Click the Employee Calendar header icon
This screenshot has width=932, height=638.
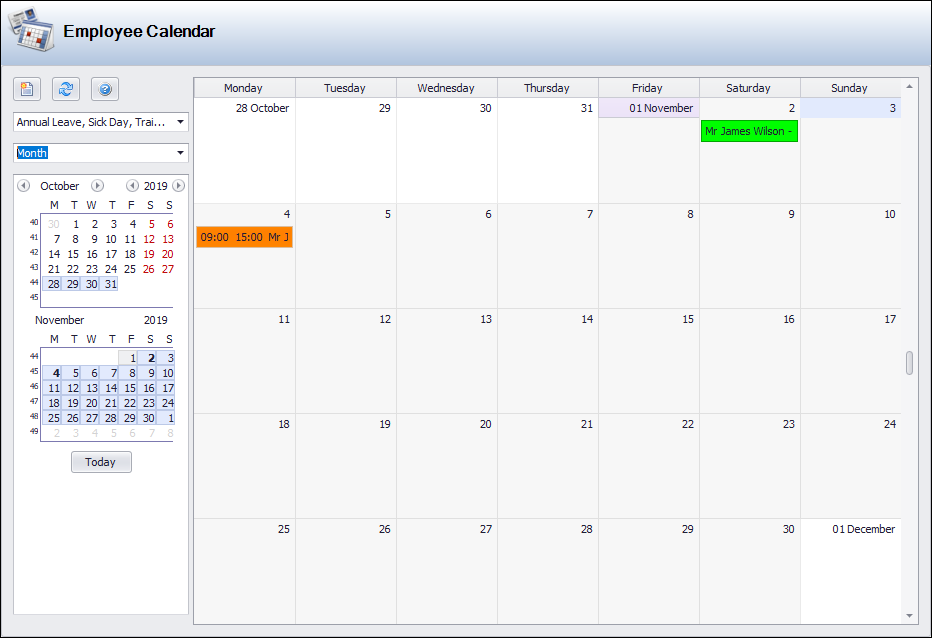click(31, 30)
